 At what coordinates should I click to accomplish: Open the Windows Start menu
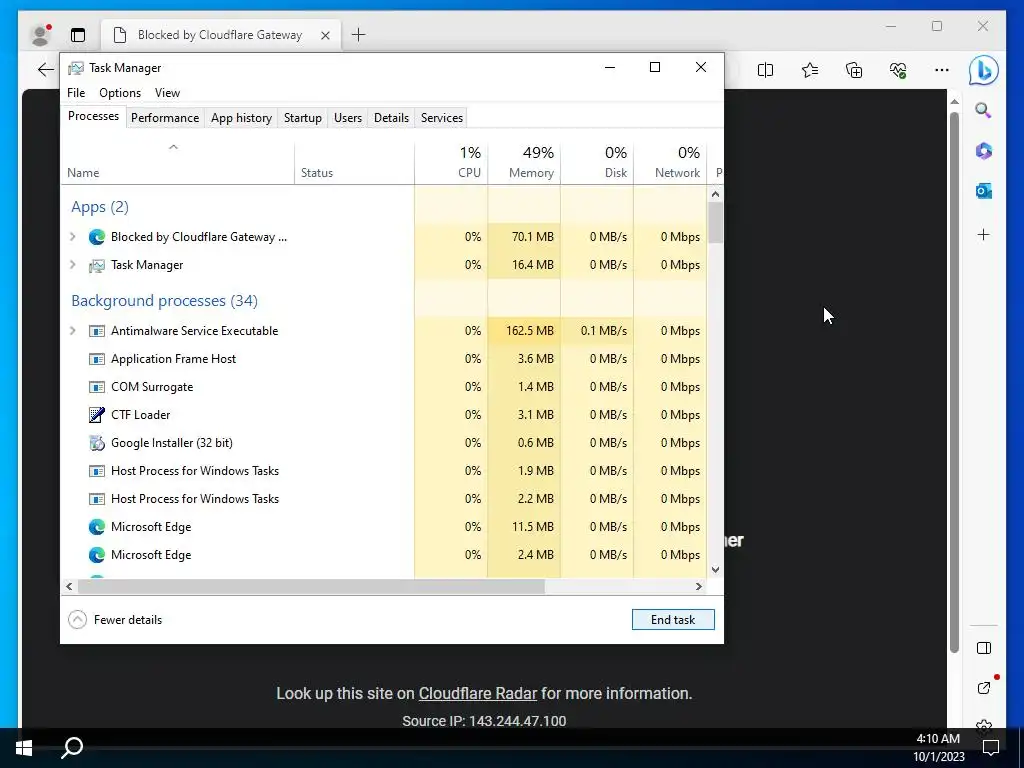point(24,748)
